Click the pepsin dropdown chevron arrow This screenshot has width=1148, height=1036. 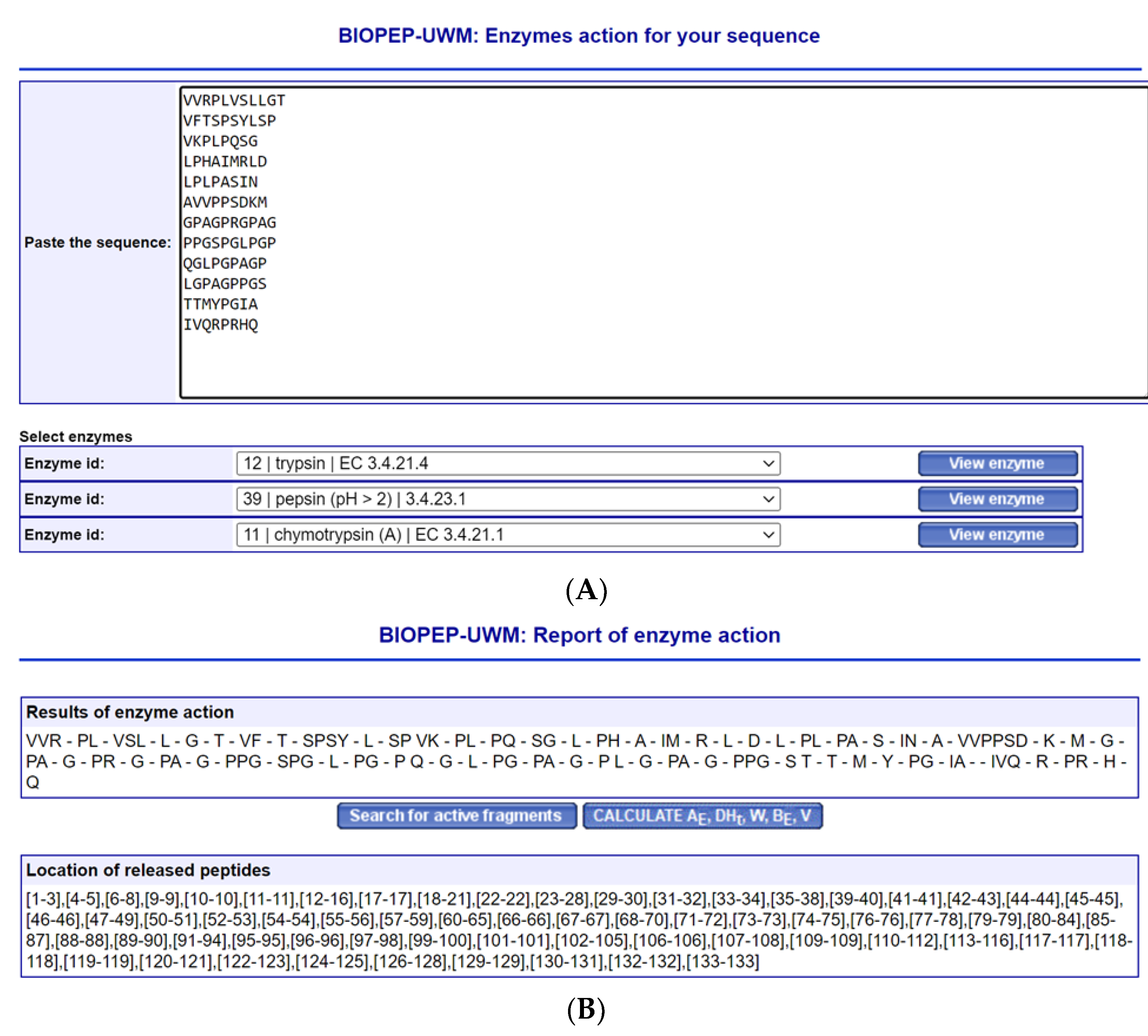(x=768, y=499)
